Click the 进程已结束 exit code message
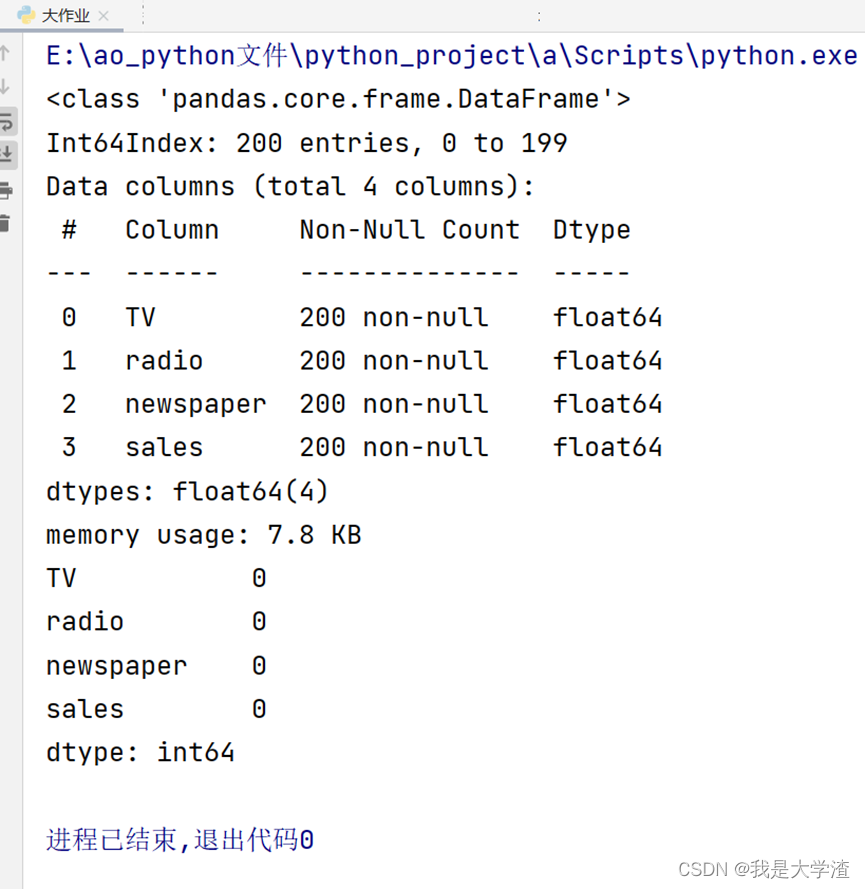This screenshot has height=889, width=865. pyautogui.click(x=180, y=840)
